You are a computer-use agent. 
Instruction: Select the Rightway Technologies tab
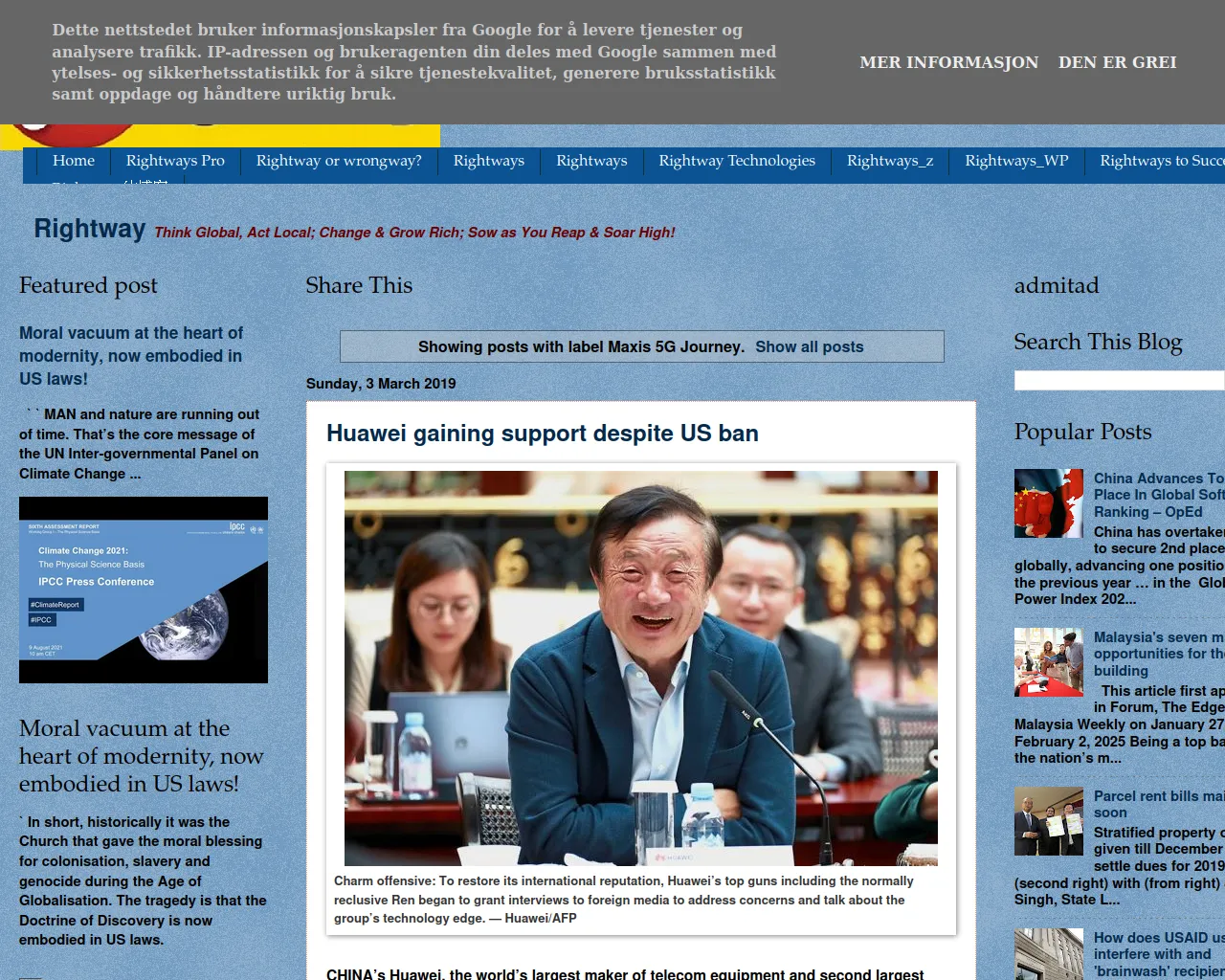pos(736,161)
